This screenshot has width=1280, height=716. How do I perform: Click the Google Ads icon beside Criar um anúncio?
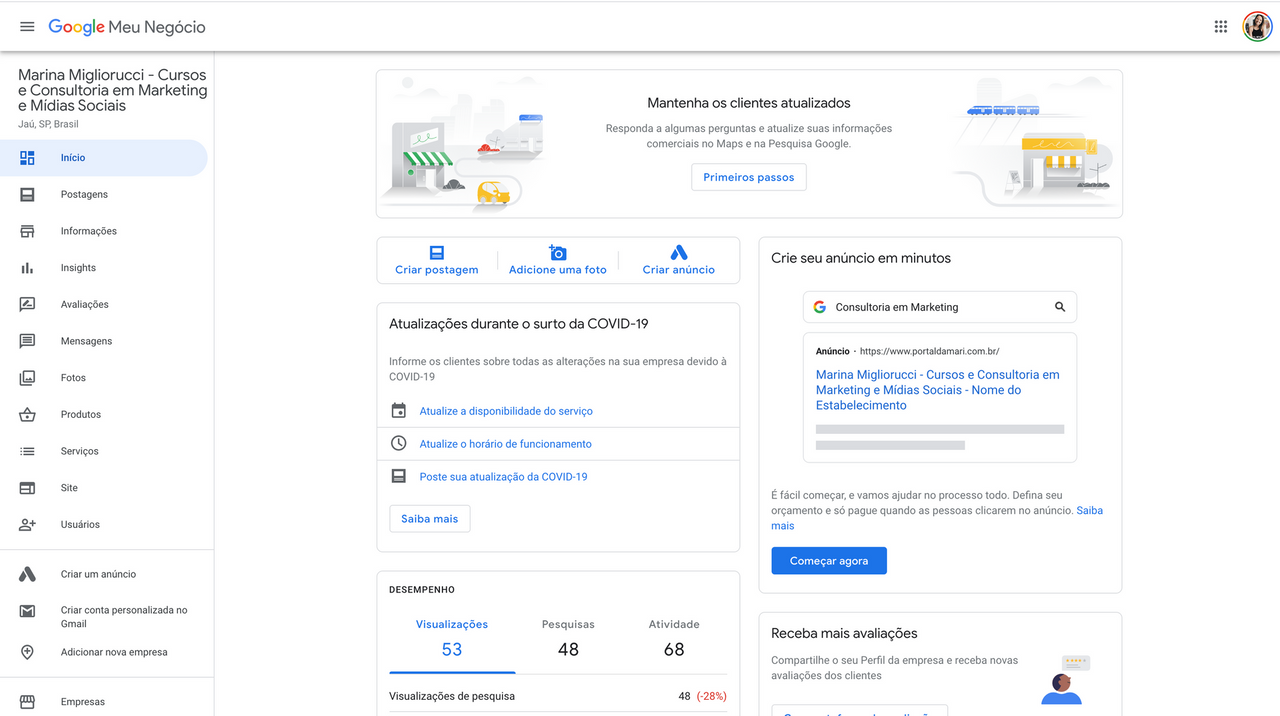click(x=27, y=574)
